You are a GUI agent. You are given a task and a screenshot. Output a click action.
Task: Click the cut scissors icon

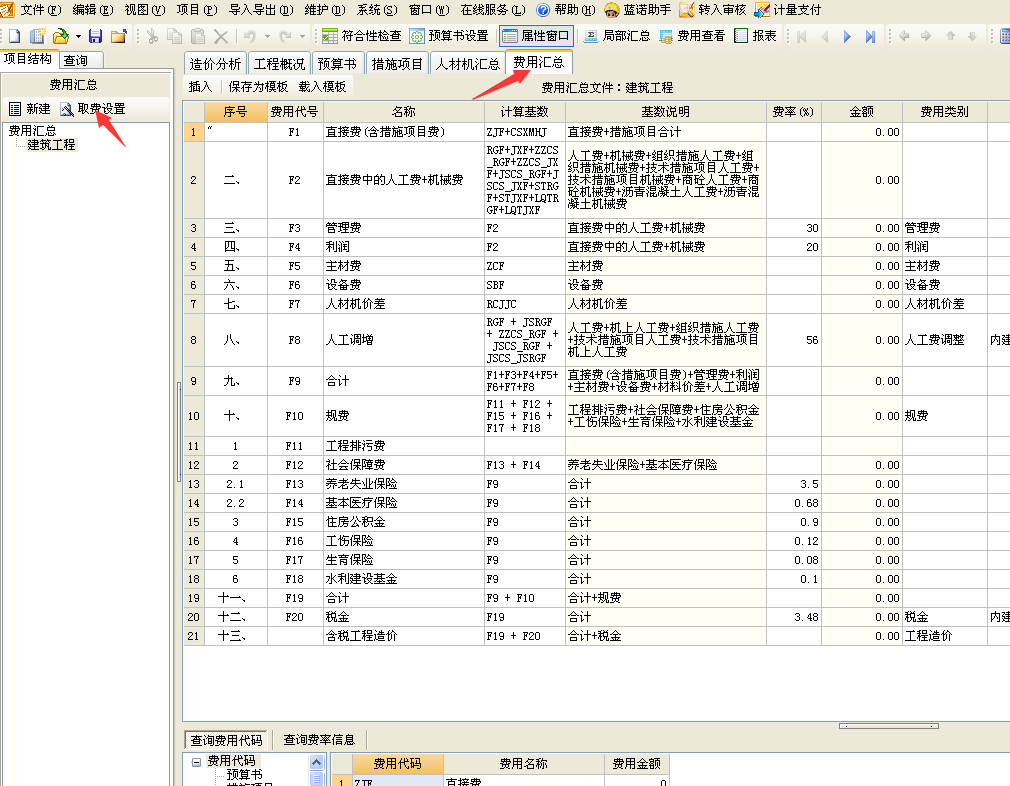click(x=152, y=36)
